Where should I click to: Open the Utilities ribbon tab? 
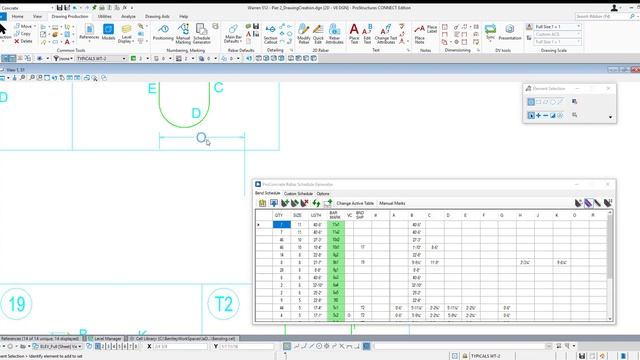click(104, 16)
